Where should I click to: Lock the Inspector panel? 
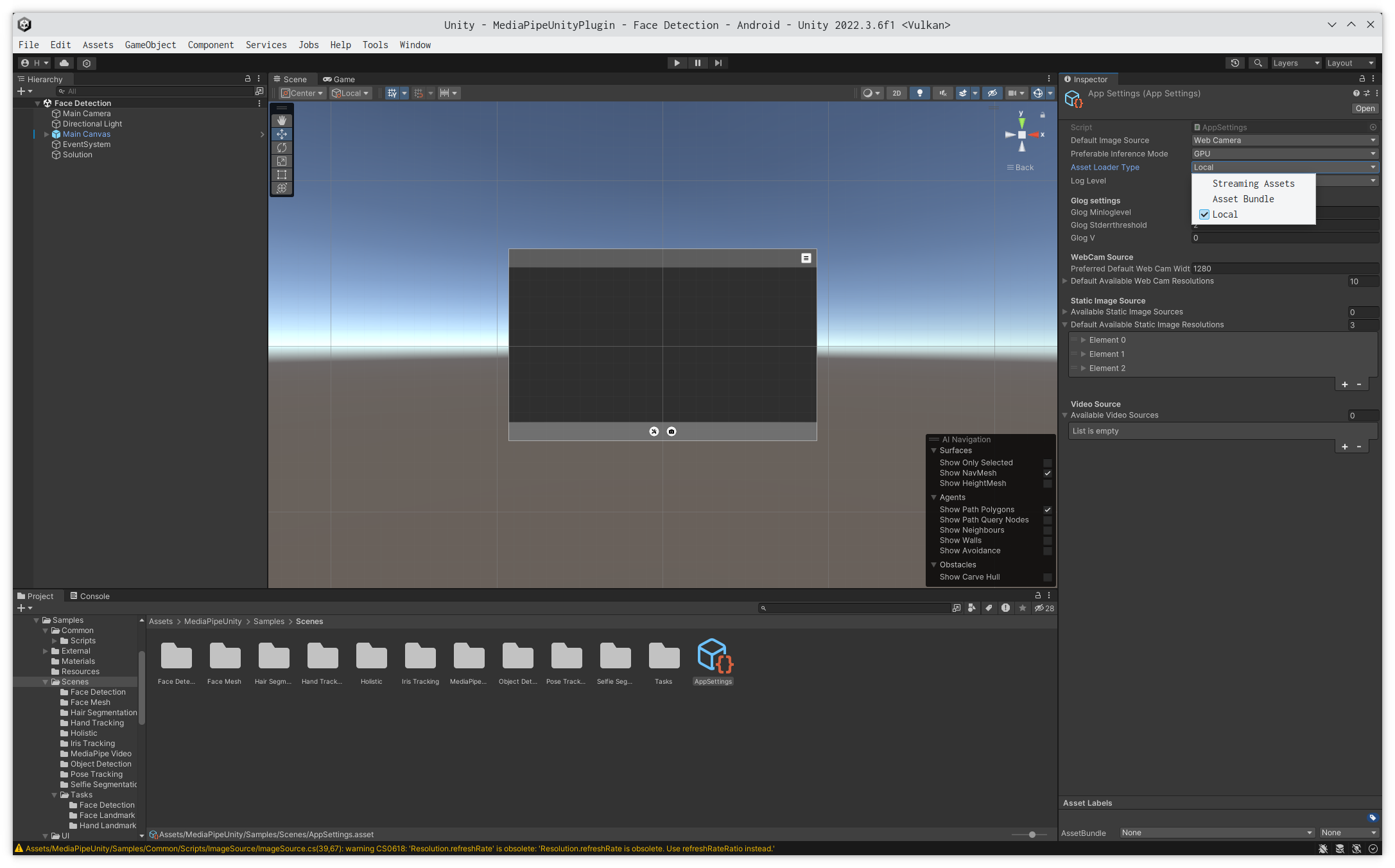click(x=1362, y=78)
